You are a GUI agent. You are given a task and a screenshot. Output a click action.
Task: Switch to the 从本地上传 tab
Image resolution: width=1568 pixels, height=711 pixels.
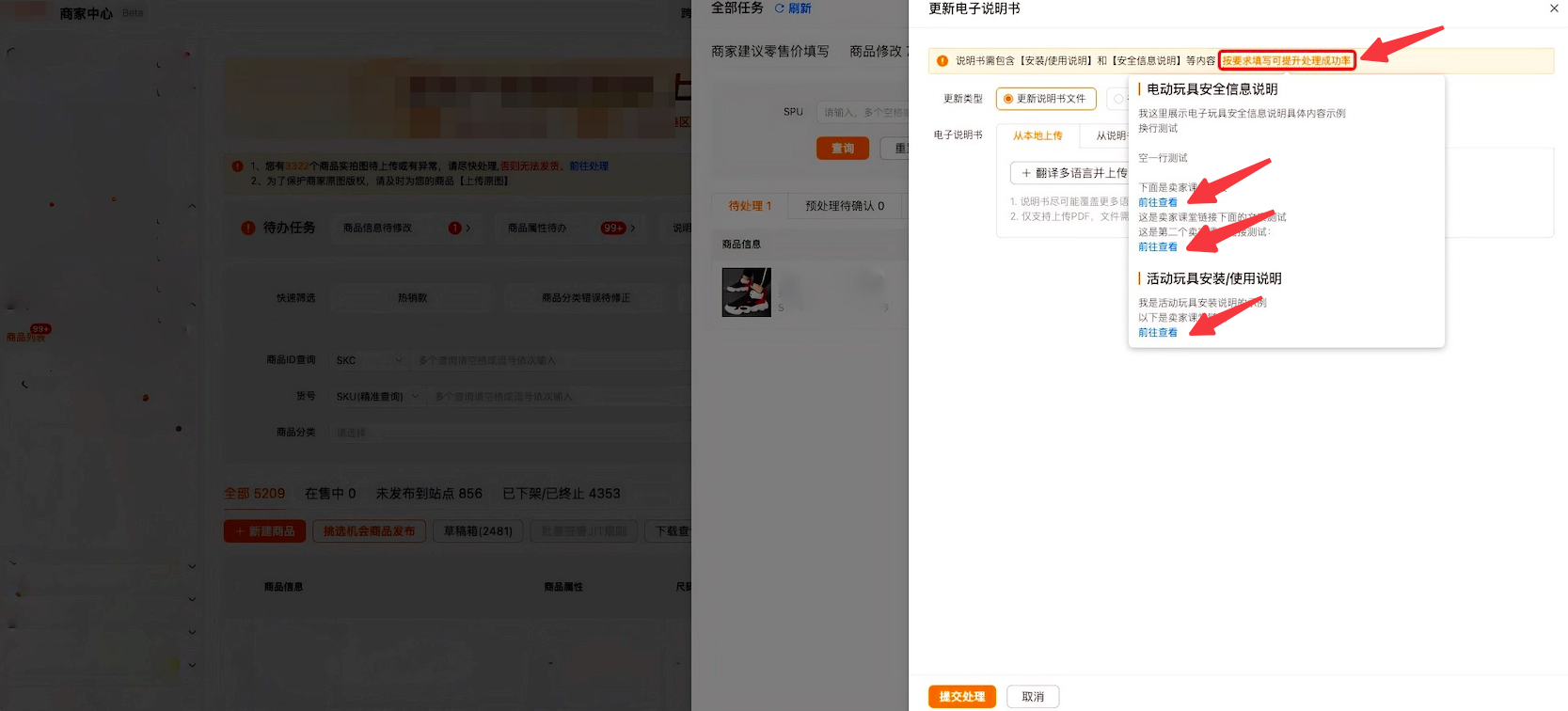click(1037, 136)
